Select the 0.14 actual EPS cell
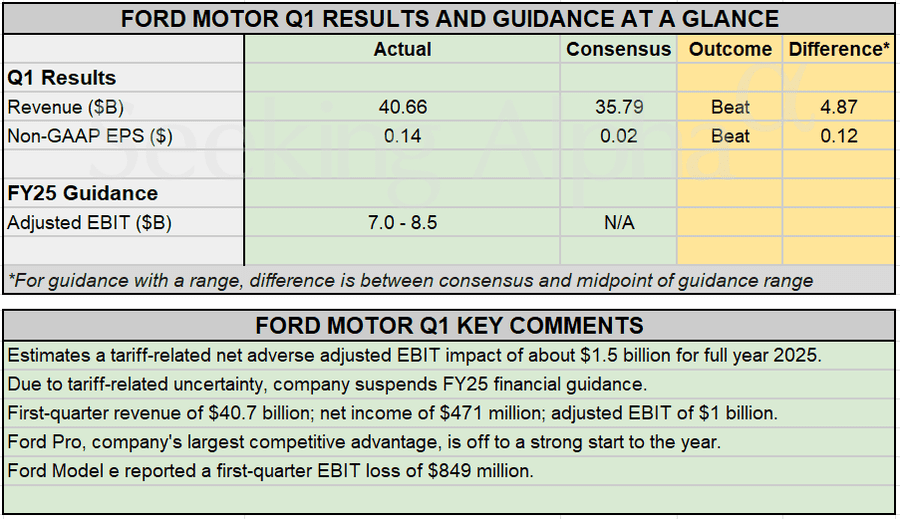This screenshot has width=900, height=519. tap(402, 136)
